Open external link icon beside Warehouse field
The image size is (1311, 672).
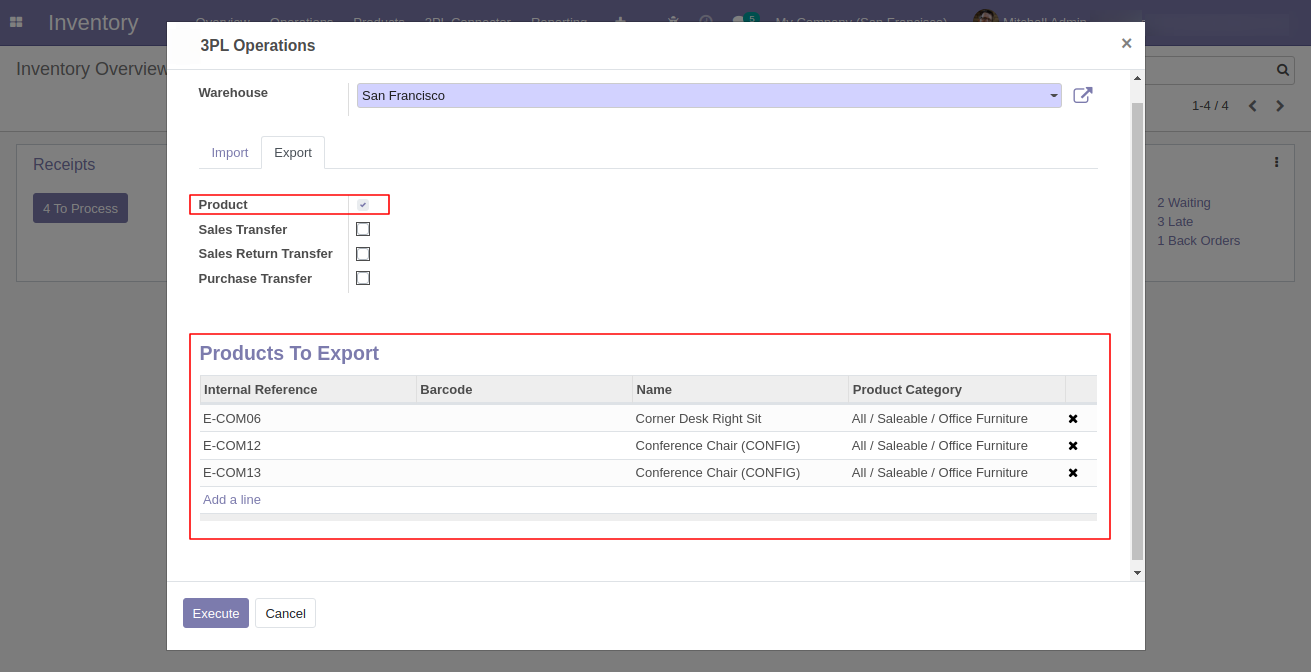coord(1082,95)
